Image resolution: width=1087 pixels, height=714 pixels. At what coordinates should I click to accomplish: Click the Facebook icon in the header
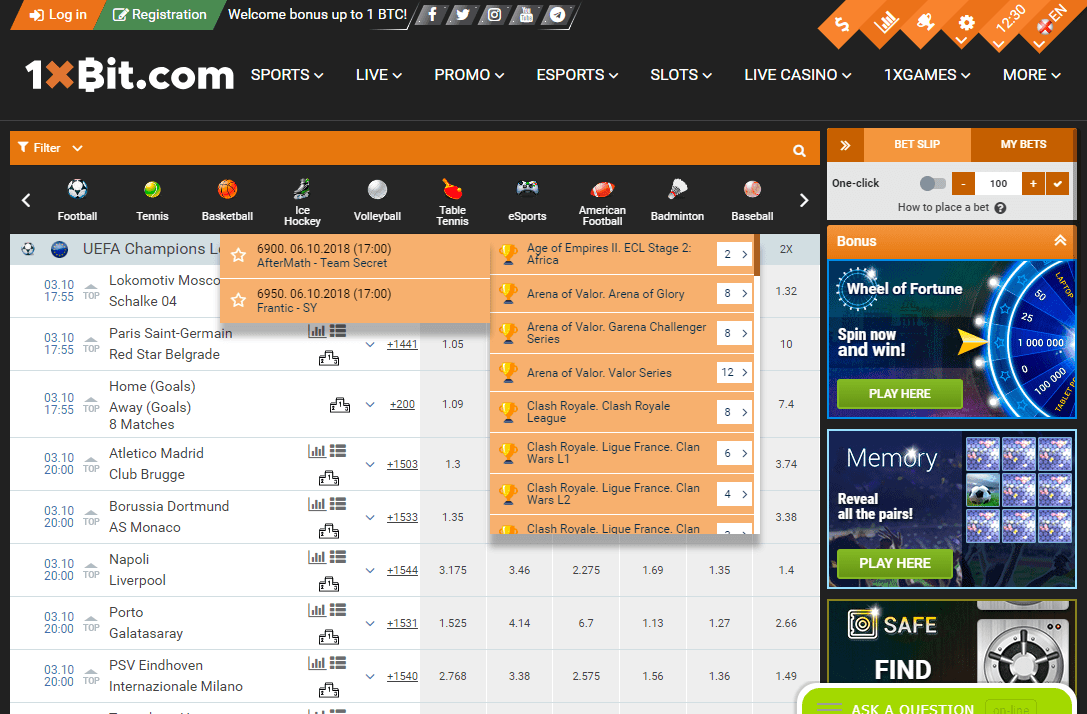[x=430, y=15]
